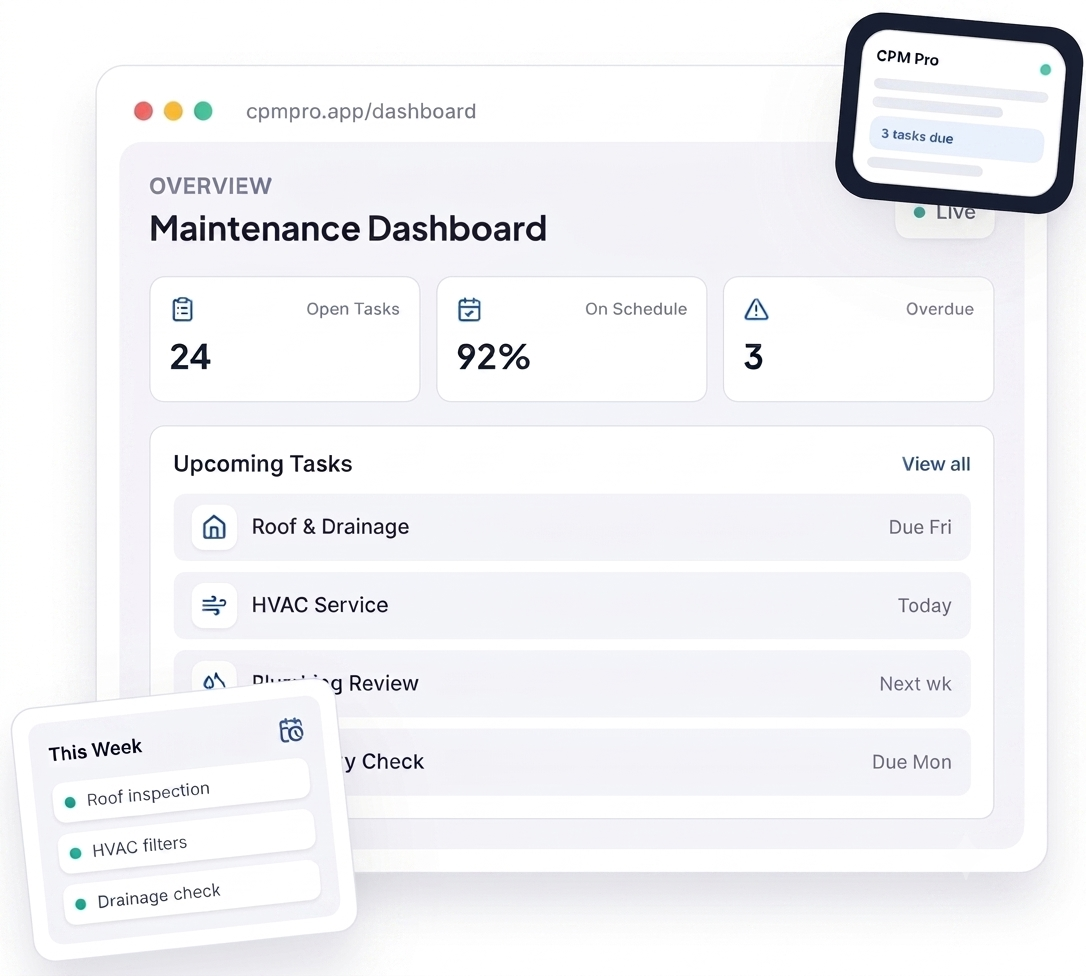Click the Due Mon label
The image size is (1086, 976).
911,762
